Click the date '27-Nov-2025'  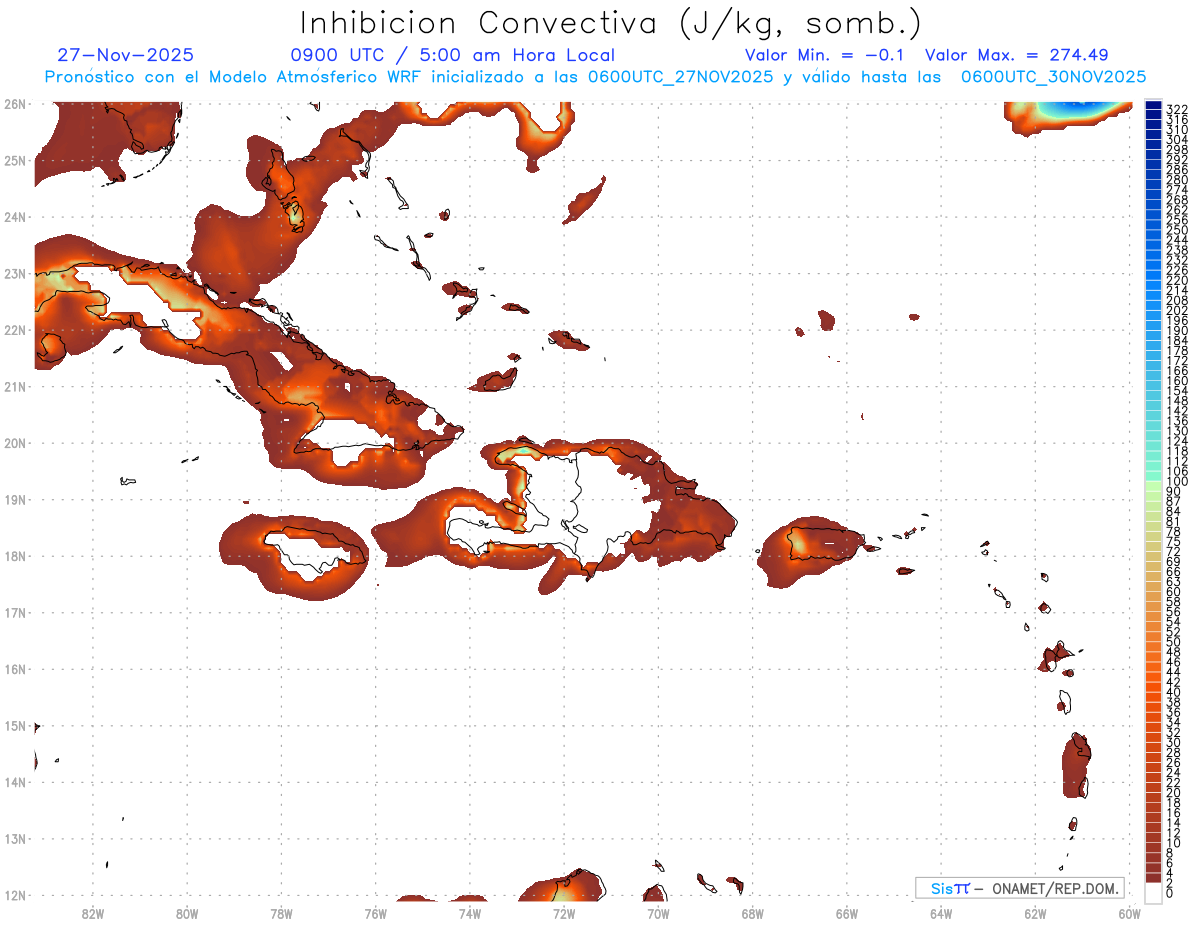tap(126, 55)
